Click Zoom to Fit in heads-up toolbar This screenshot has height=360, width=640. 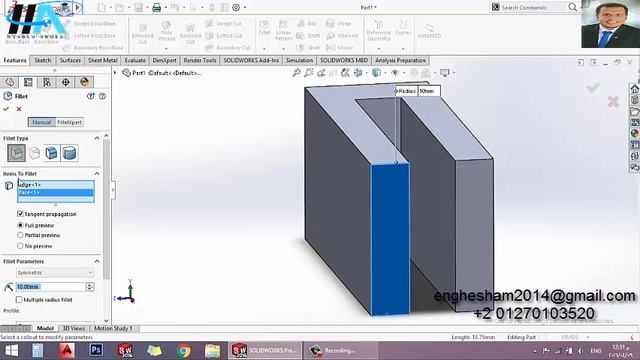pos(296,73)
